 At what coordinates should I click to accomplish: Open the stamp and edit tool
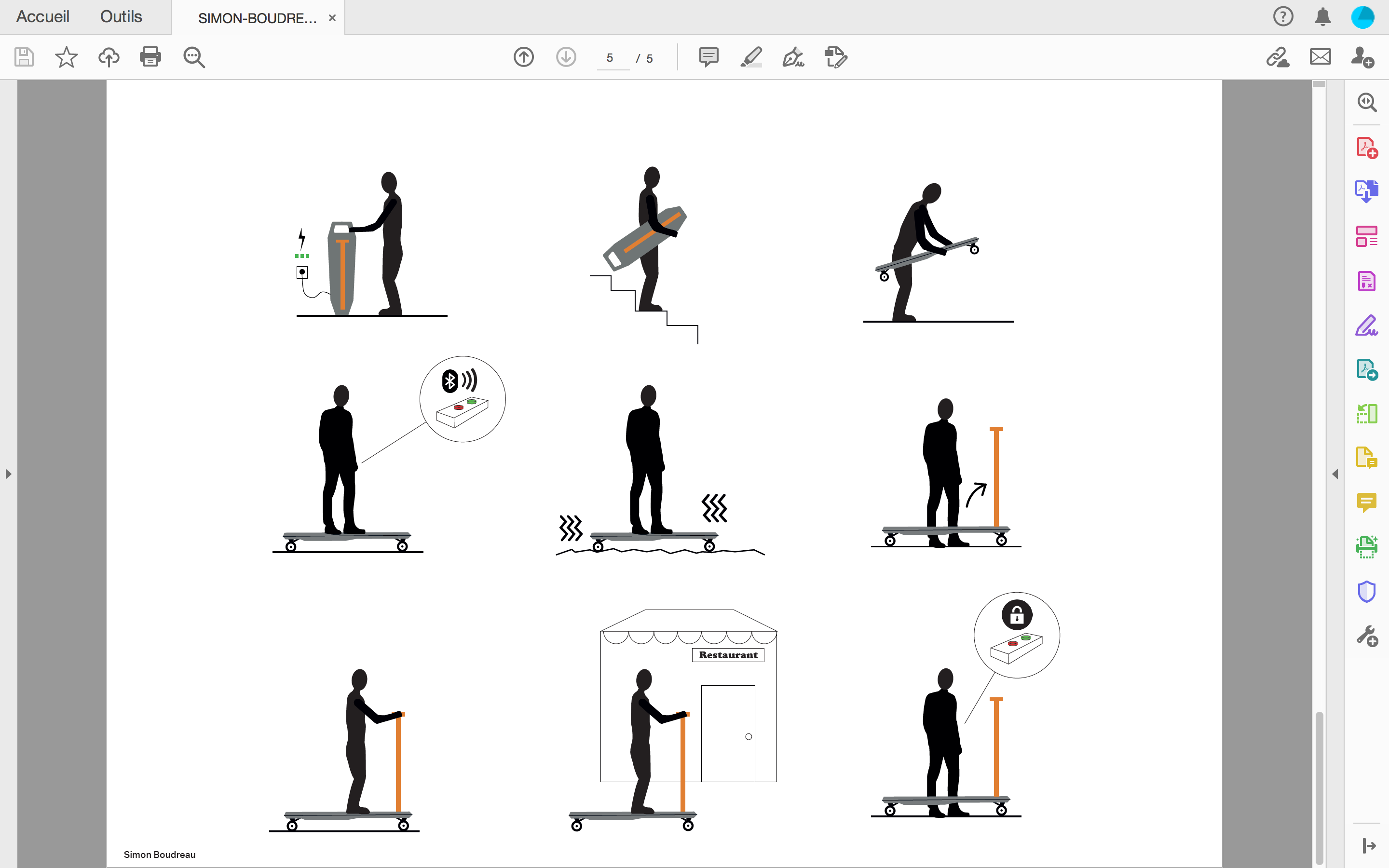pyautogui.click(x=836, y=57)
